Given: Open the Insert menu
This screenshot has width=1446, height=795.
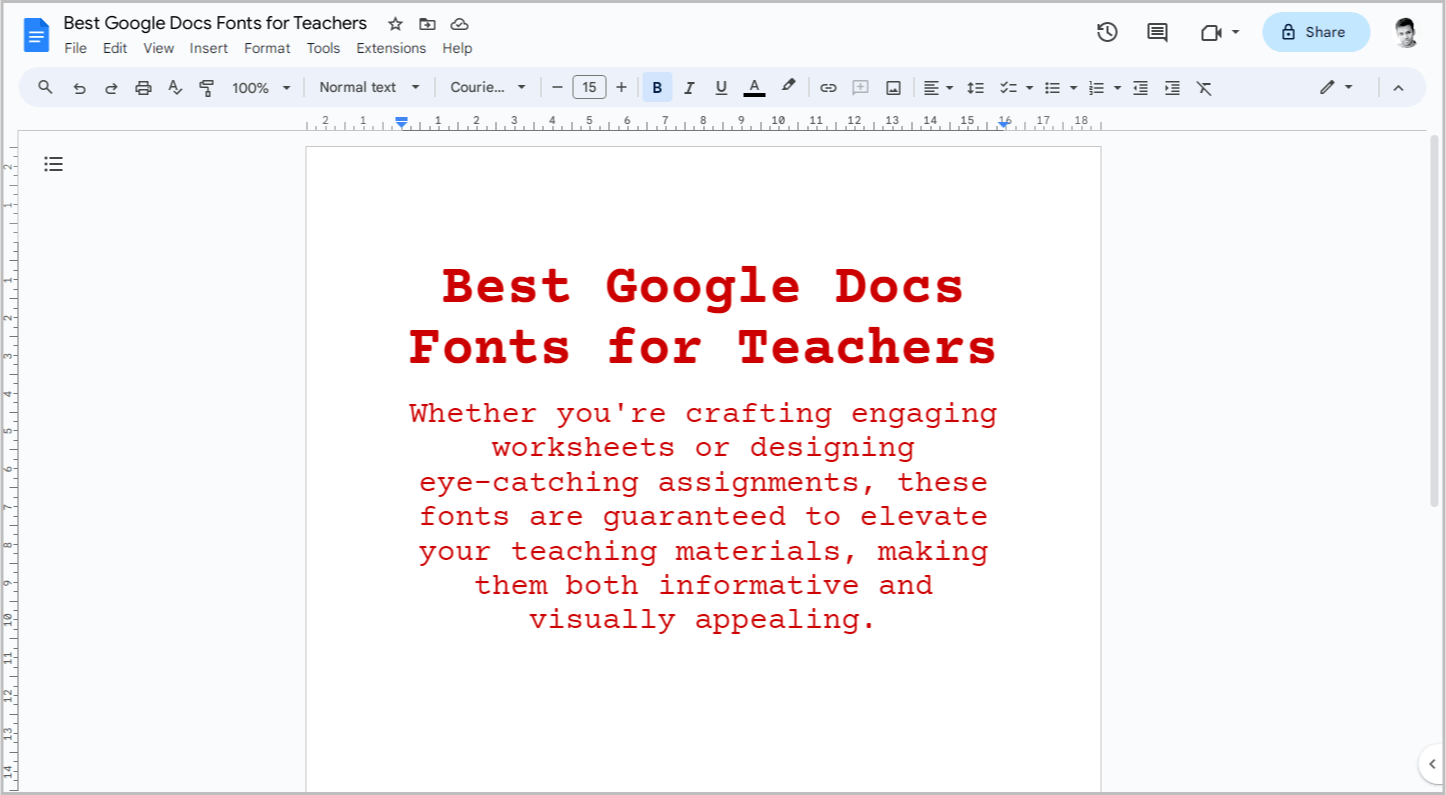Looking at the screenshot, I should tap(209, 47).
